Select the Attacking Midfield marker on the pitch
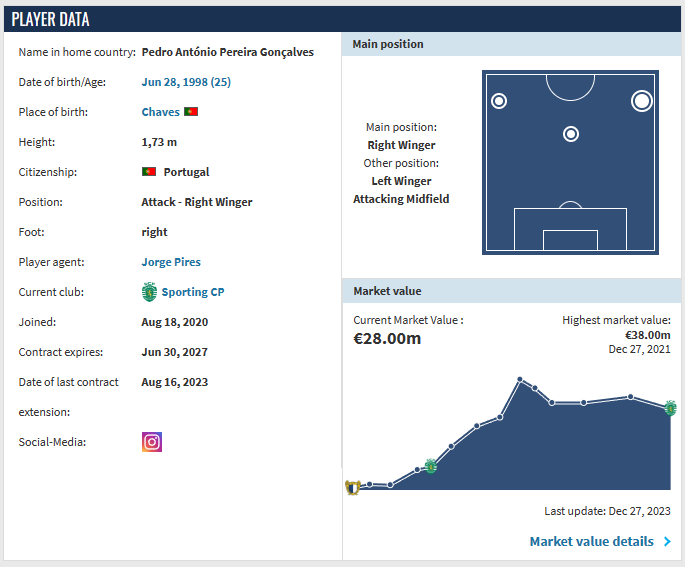The width and height of the screenshot is (685, 567). (x=570, y=134)
